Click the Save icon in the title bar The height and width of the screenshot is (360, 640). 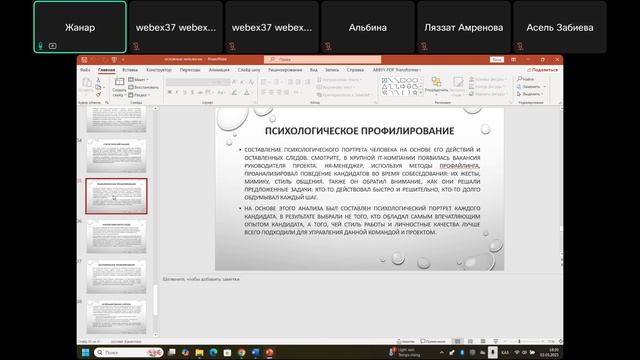(84, 60)
